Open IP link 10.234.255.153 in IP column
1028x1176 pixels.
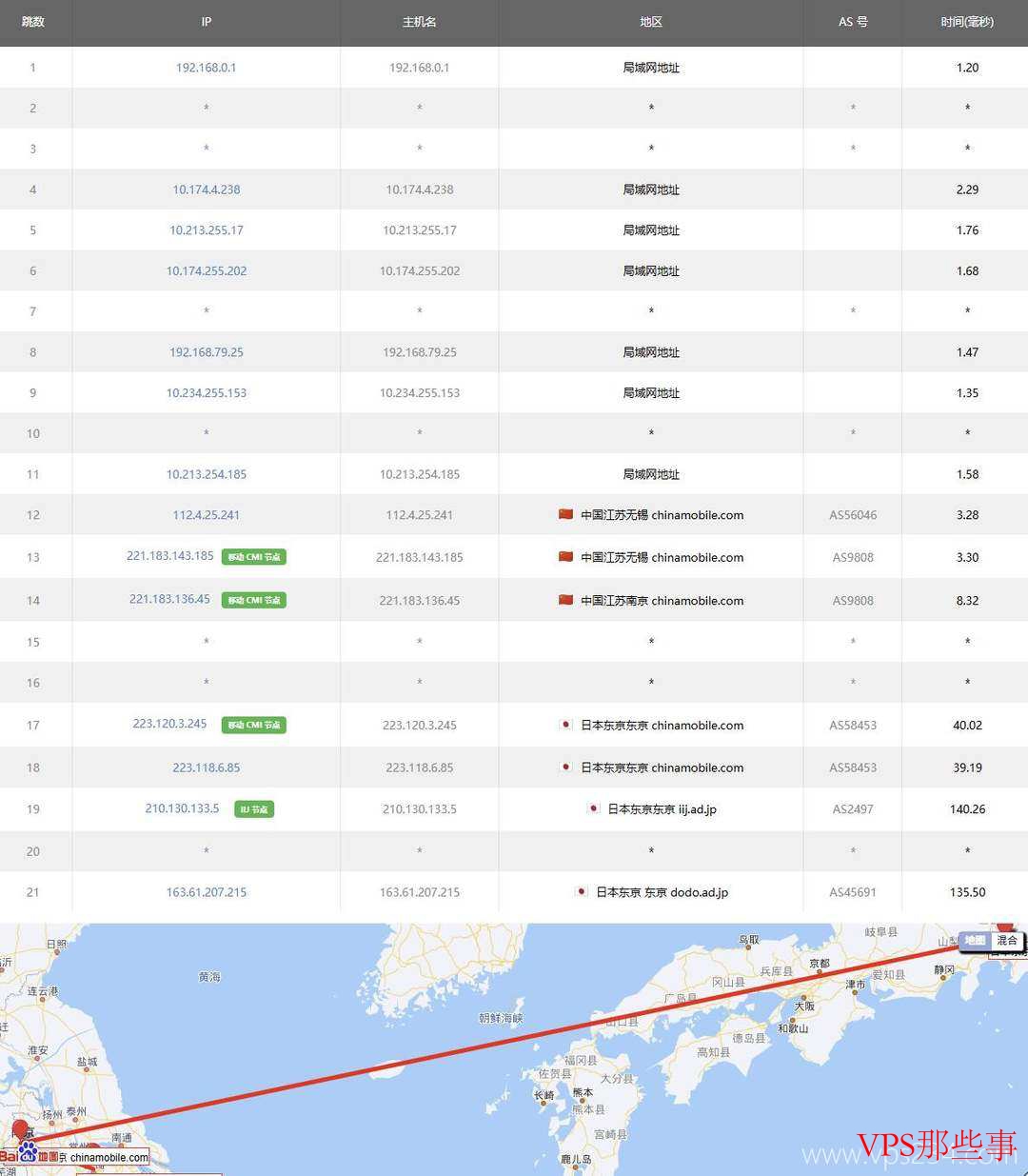tap(207, 392)
